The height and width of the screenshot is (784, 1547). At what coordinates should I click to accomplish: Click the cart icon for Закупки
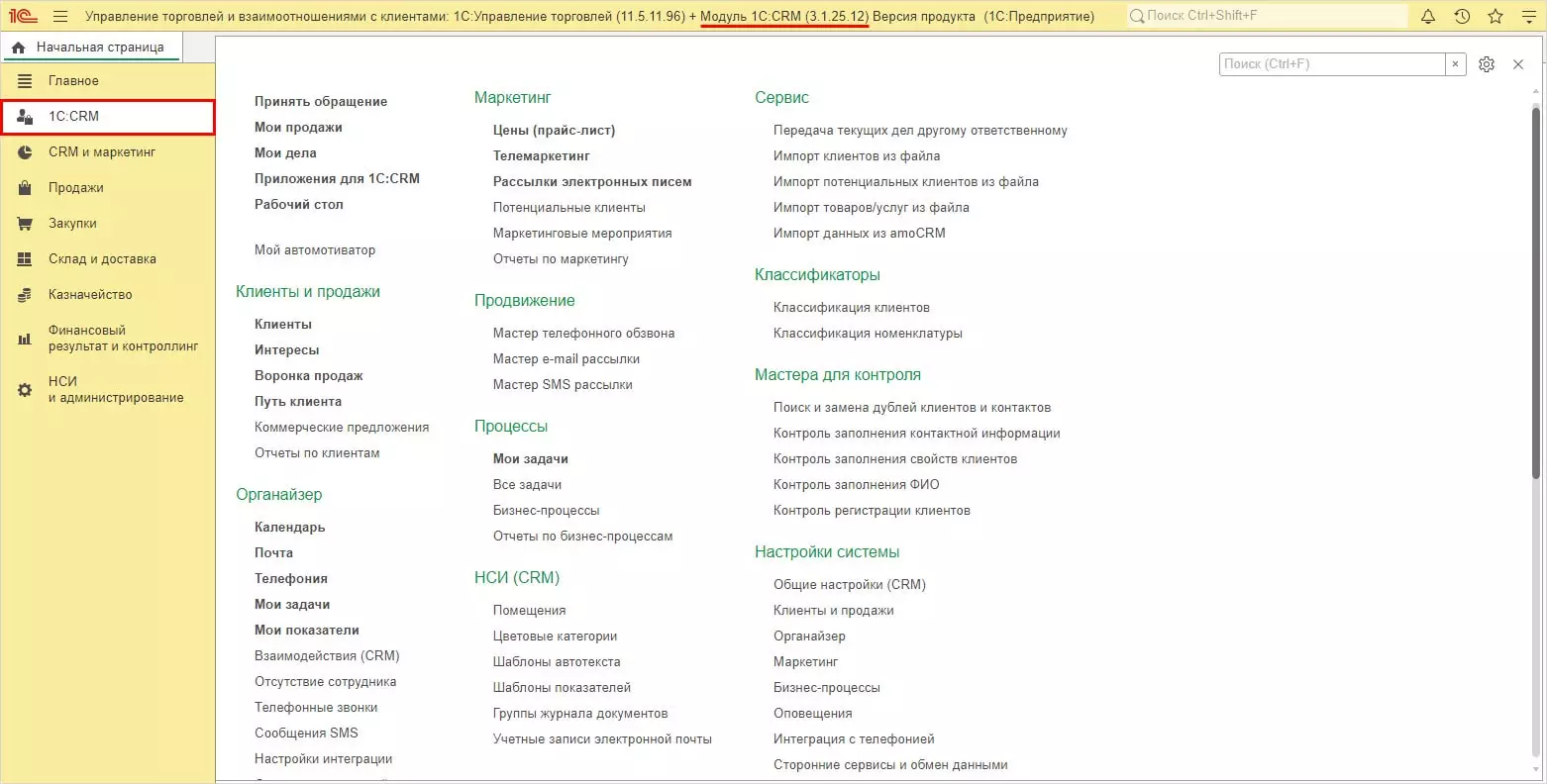[x=25, y=224]
